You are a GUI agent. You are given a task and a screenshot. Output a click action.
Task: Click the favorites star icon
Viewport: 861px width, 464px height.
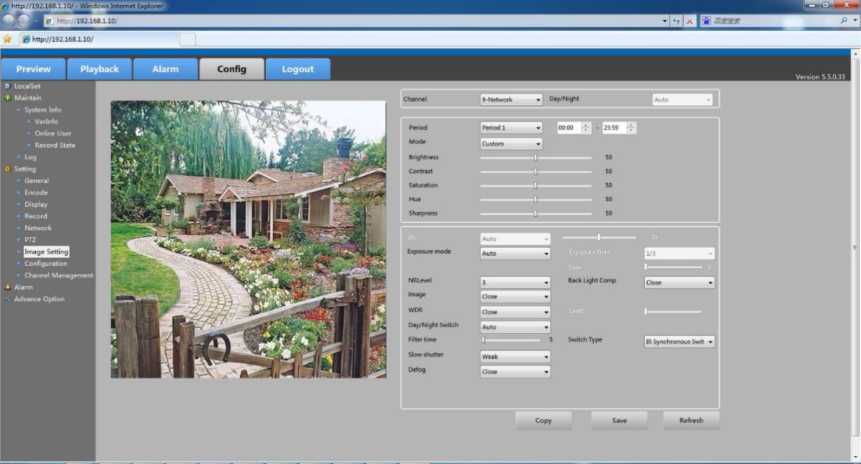8,39
